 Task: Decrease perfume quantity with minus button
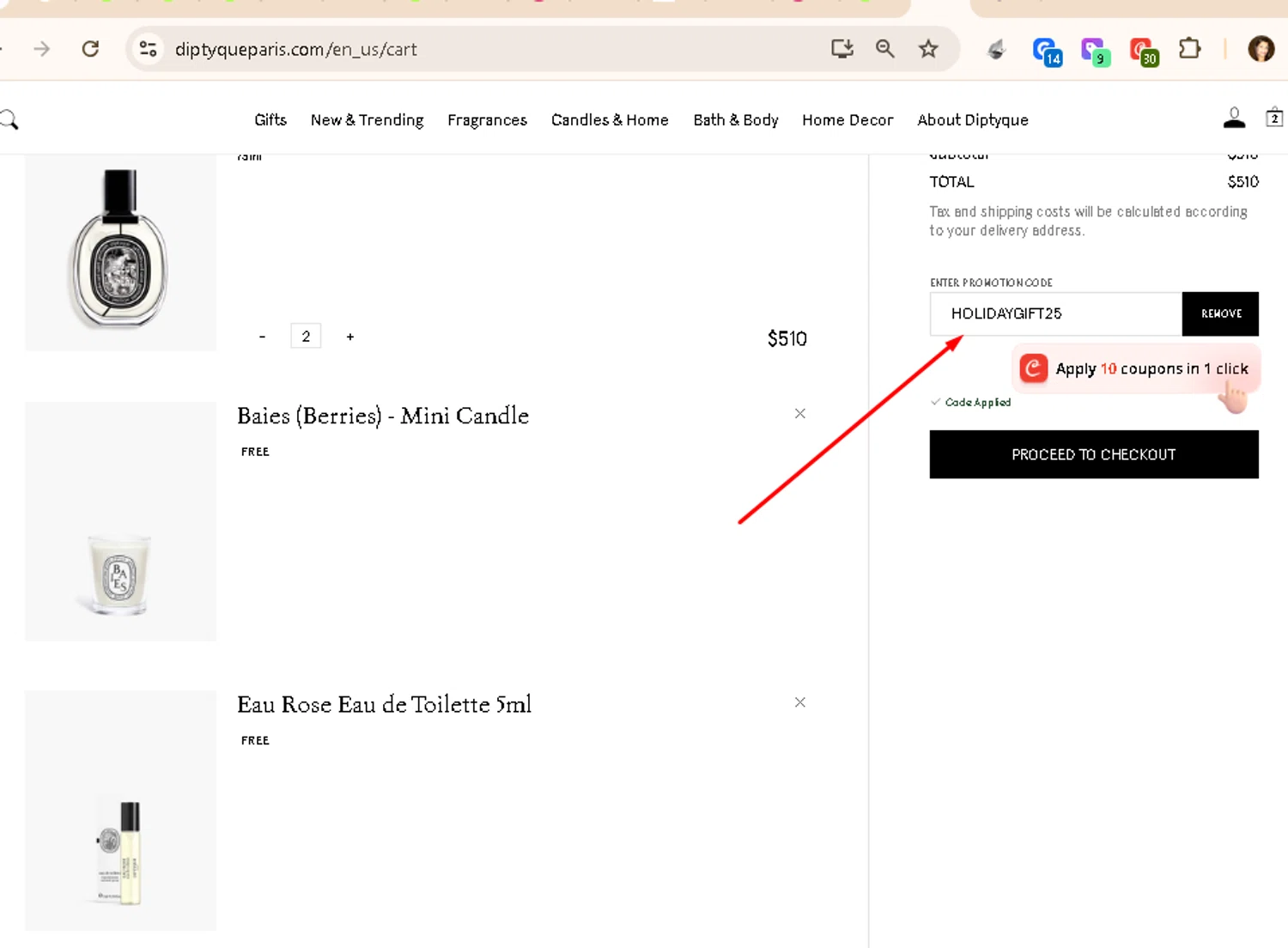[x=262, y=337]
